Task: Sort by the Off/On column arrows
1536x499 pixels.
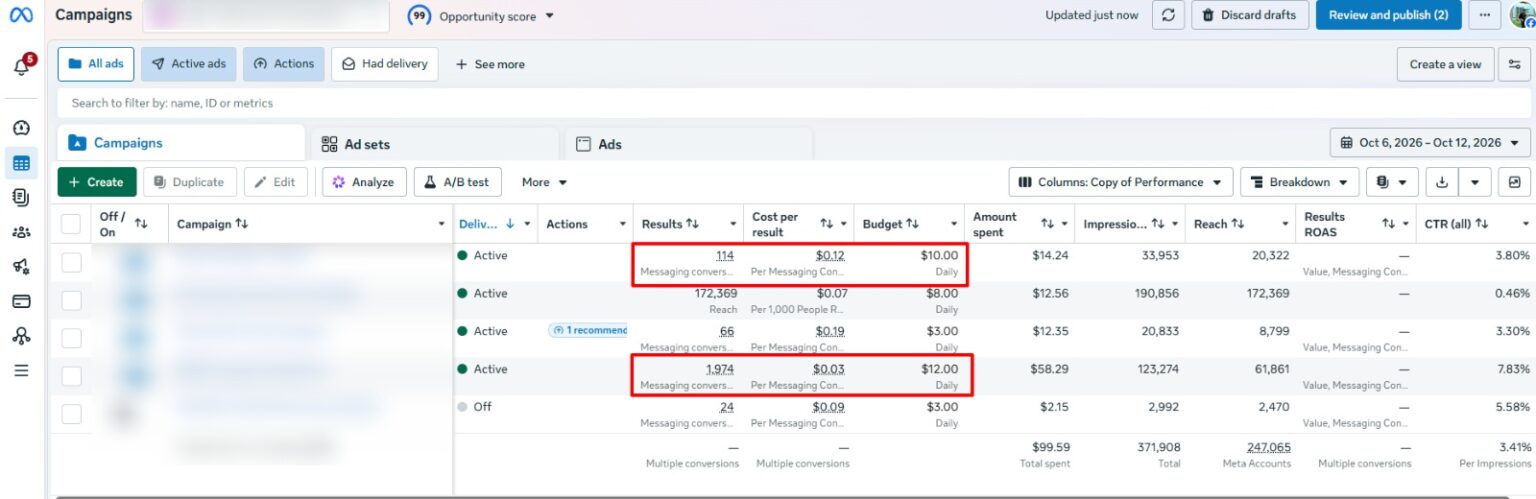Action: pos(141,224)
